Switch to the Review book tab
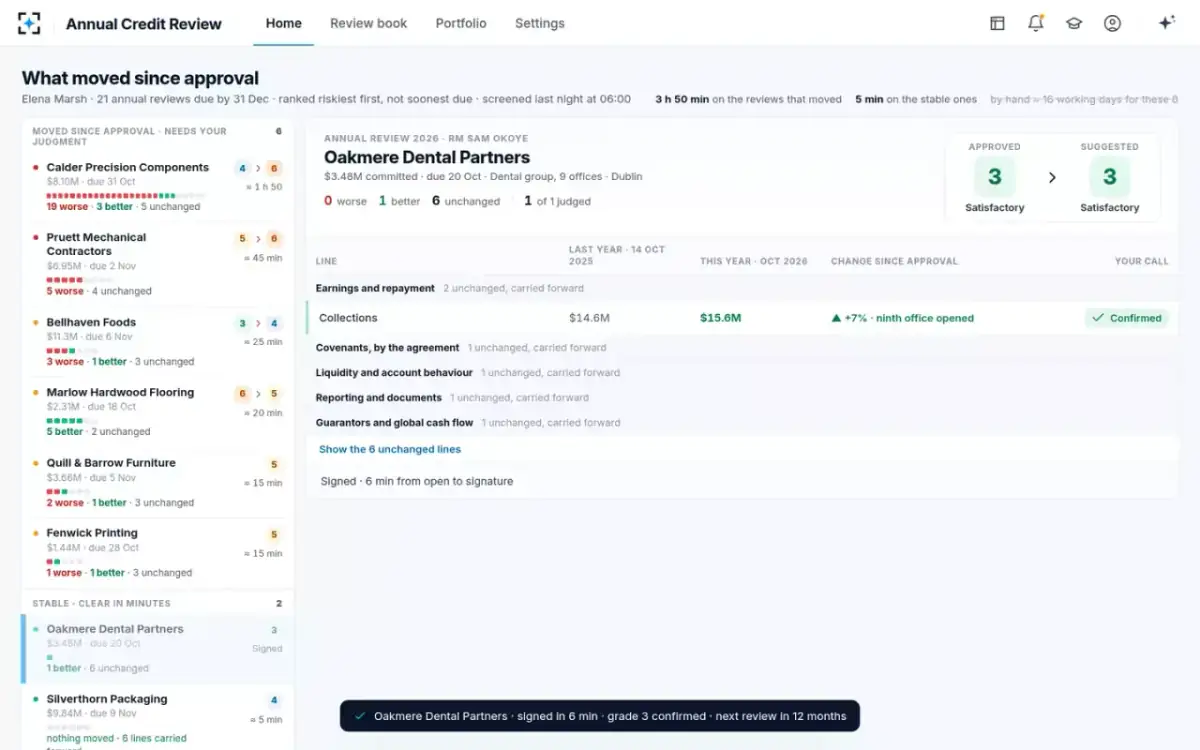Image resolution: width=1200 pixels, height=750 pixels. point(369,23)
